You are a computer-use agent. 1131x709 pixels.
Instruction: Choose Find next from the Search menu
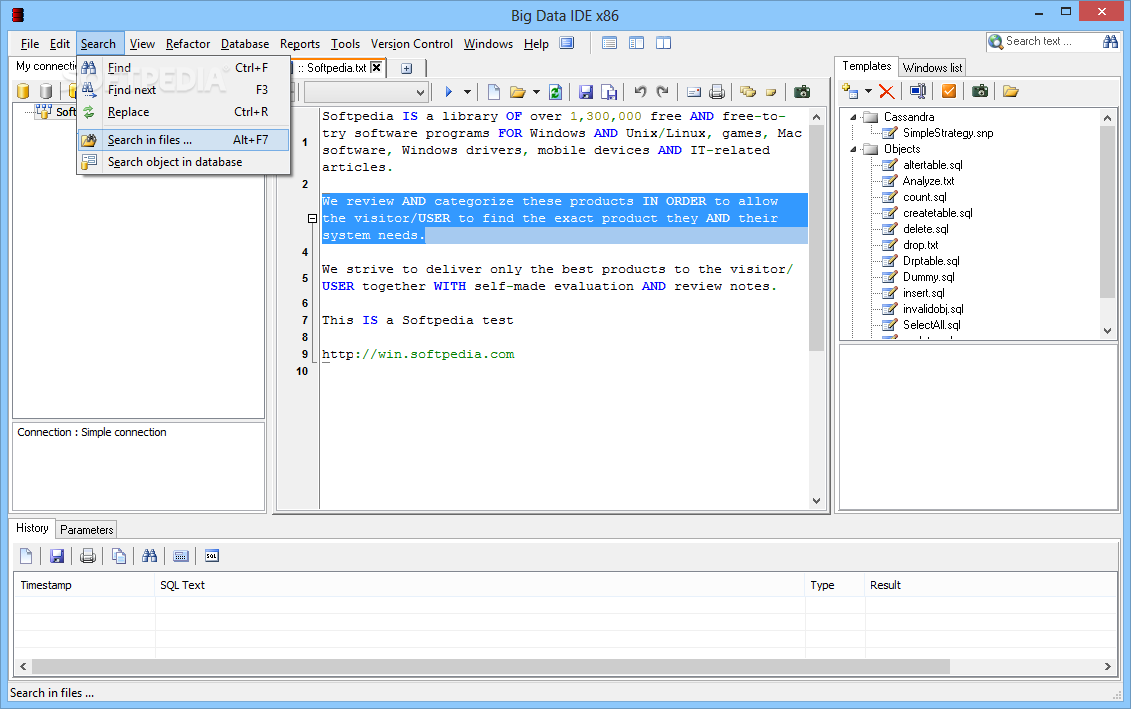click(183, 90)
